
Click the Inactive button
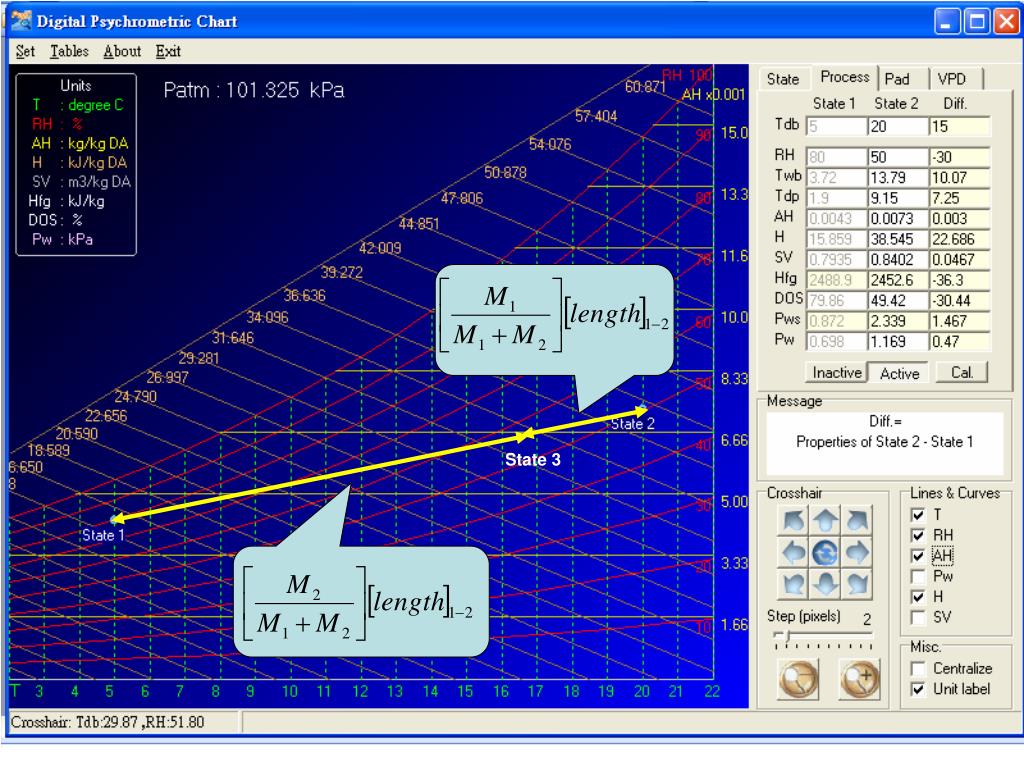click(837, 373)
